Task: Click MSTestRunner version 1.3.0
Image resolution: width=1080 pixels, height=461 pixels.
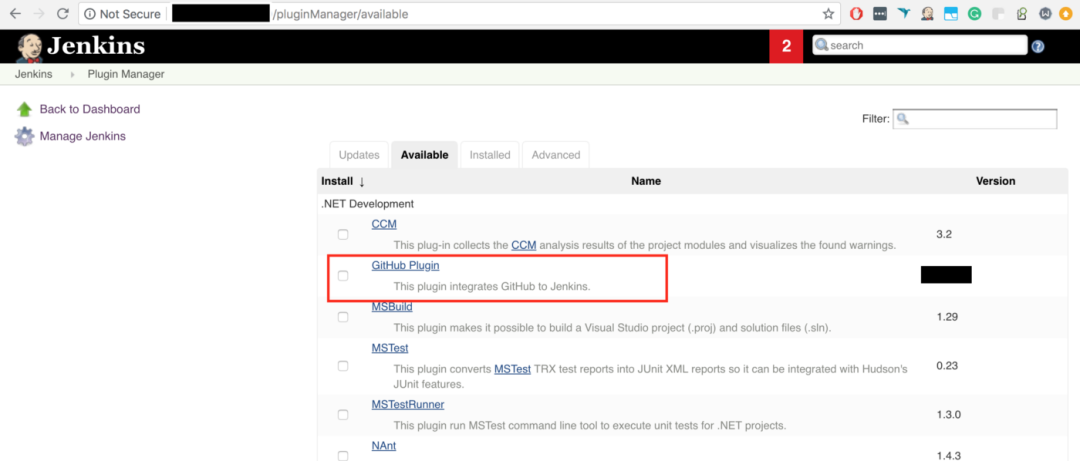Action: point(950,414)
